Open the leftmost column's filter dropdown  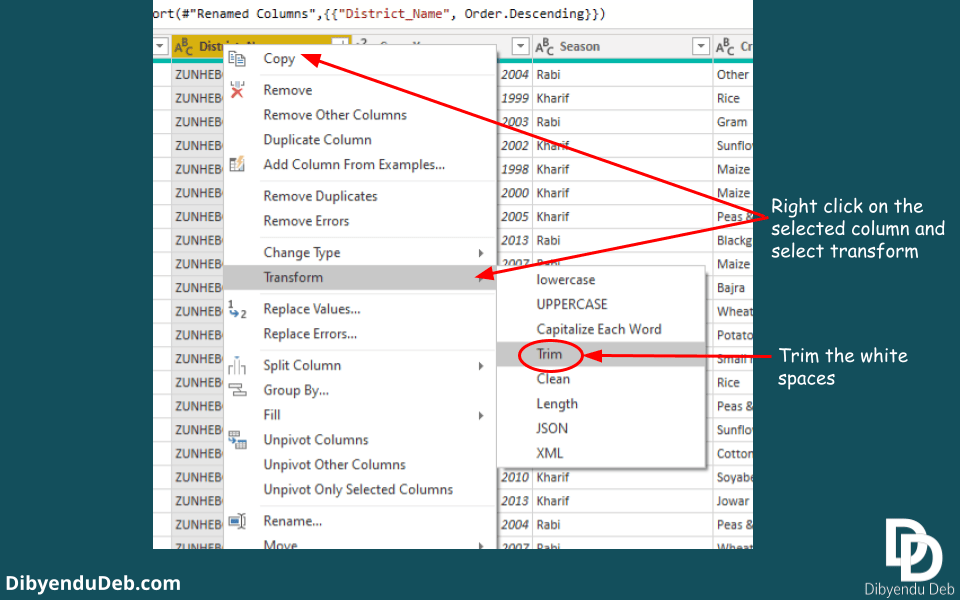(160, 47)
